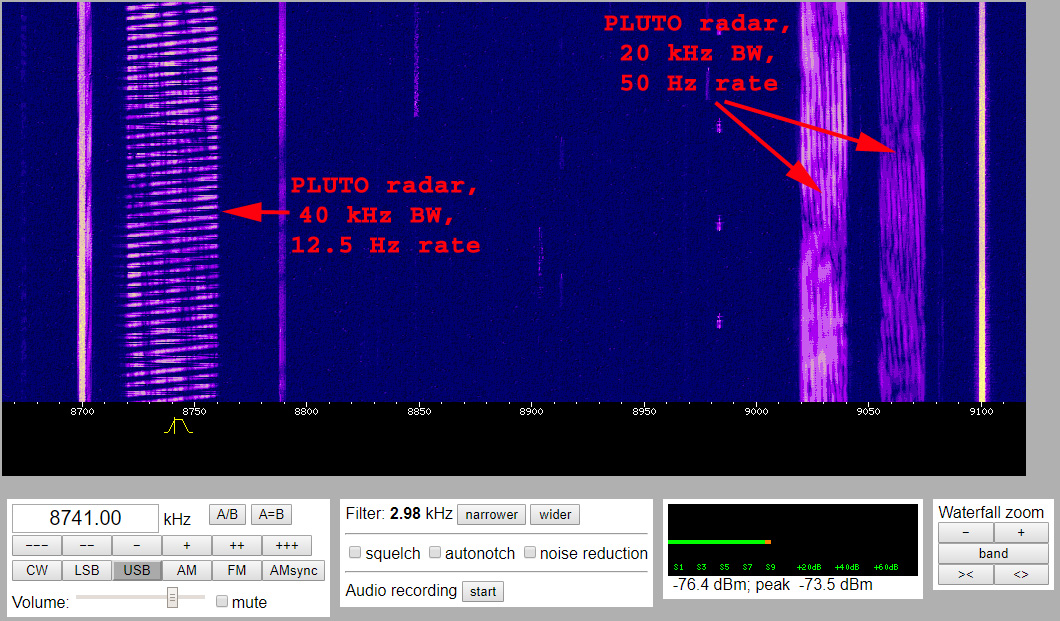Select CW demodulation mode

point(37,570)
